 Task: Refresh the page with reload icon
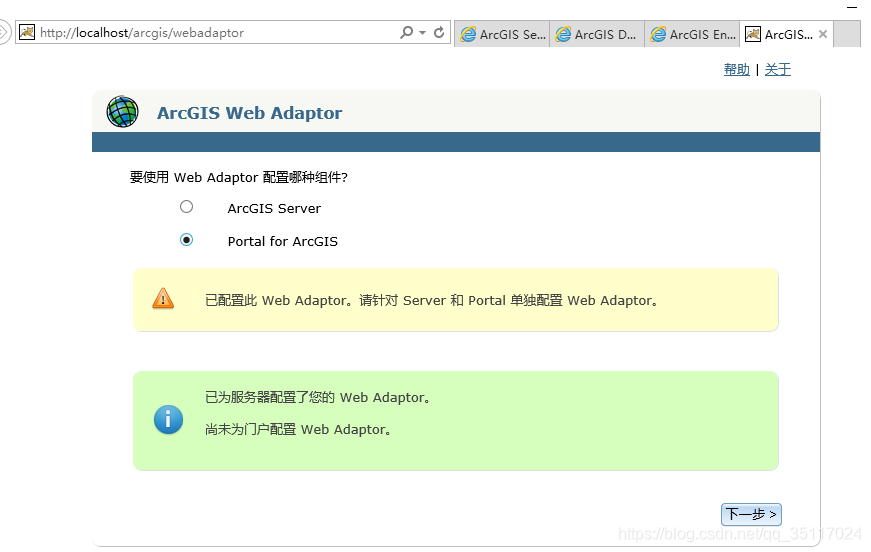[439, 32]
